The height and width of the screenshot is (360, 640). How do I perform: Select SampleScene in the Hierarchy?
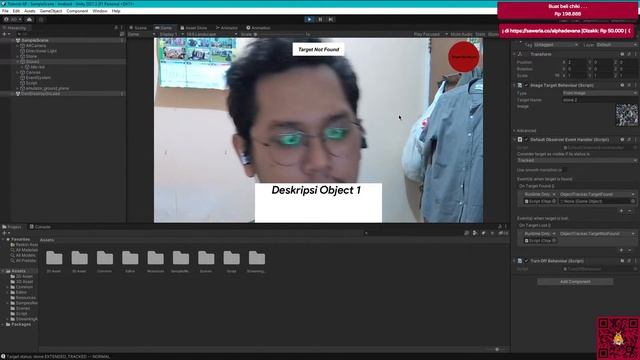point(35,40)
